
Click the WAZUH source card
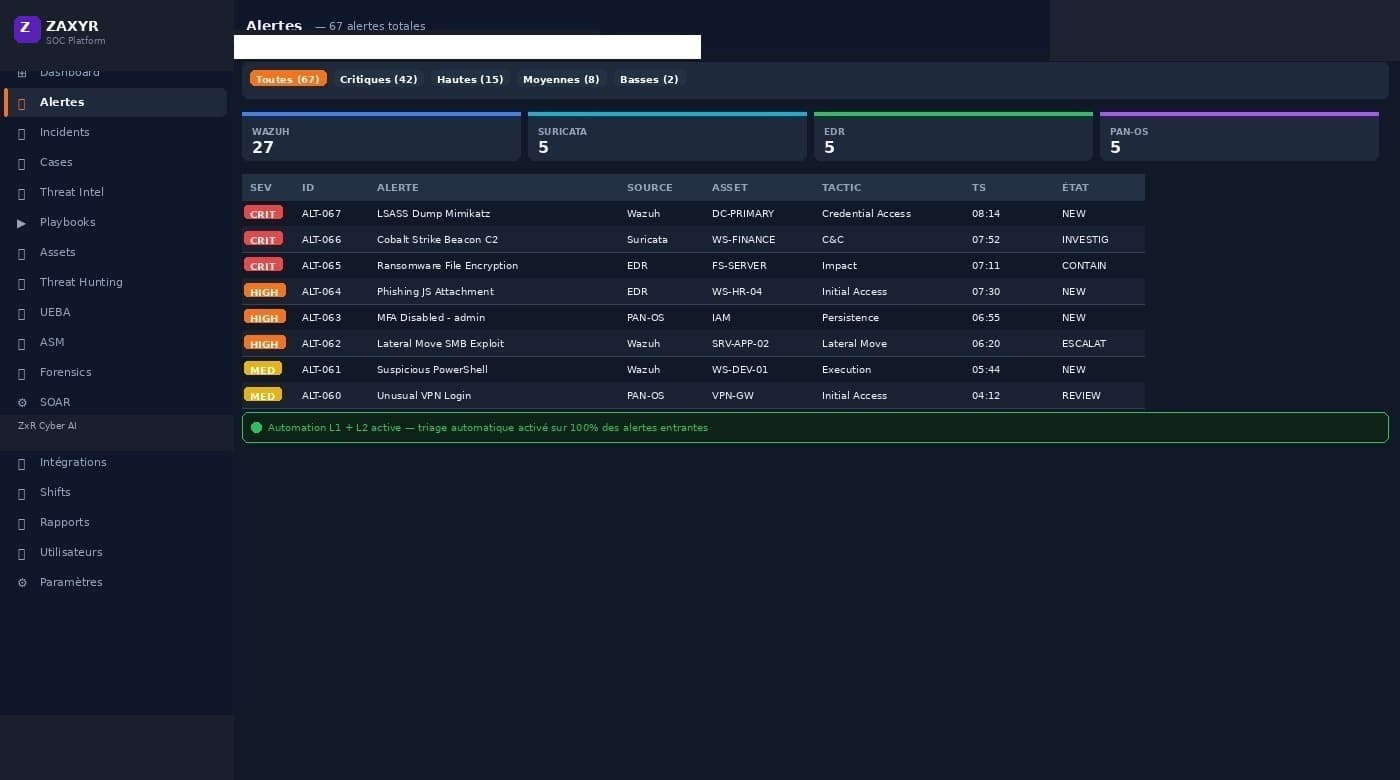point(381,136)
